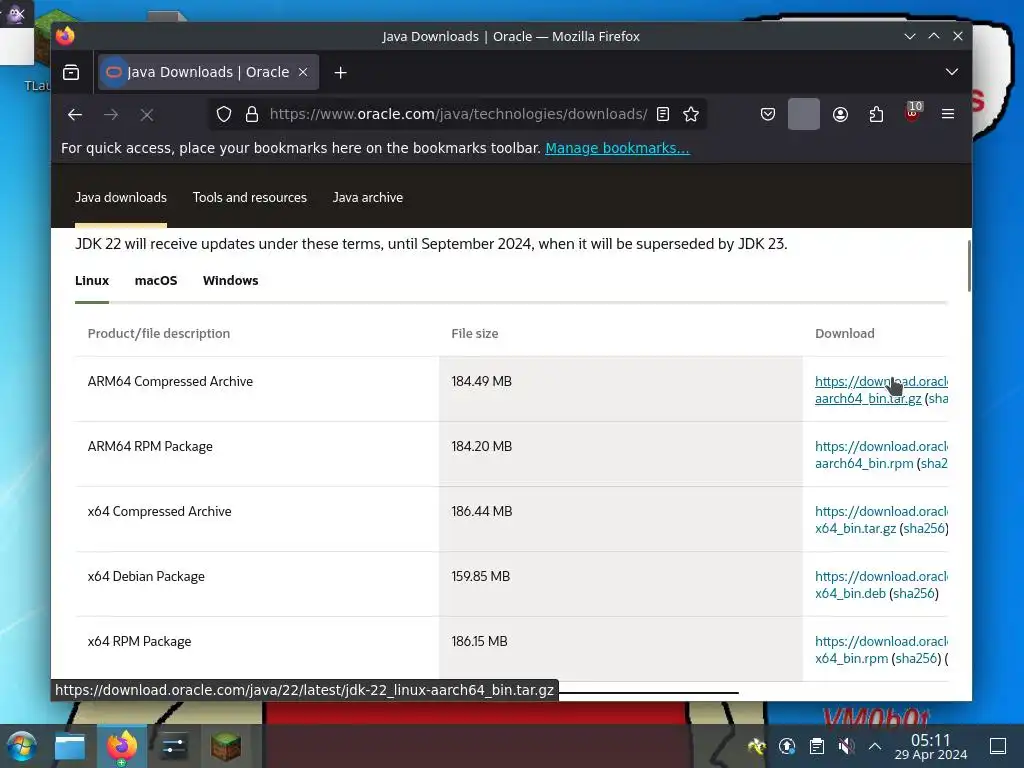Launch the Minecraft grass block taskbar icon
This screenshot has width=1024, height=768.
click(x=226, y=746)
